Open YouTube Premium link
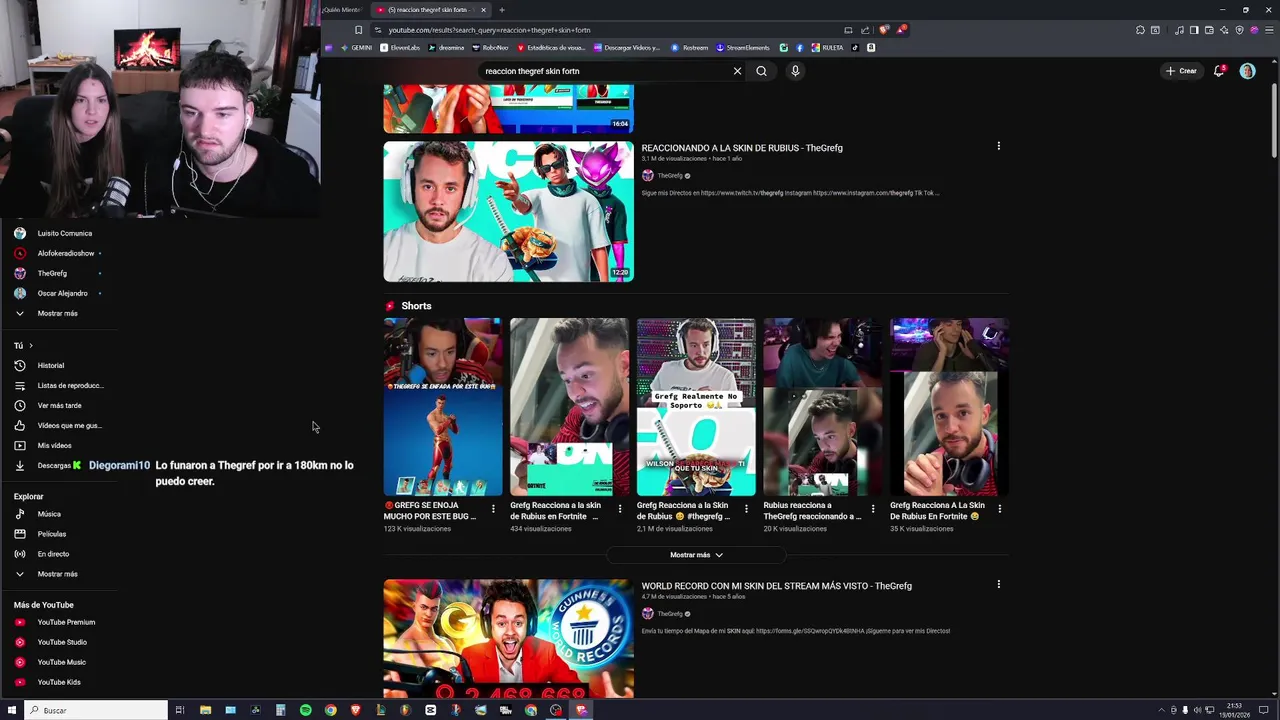The image size is (1280, 720). coord(66,622)
